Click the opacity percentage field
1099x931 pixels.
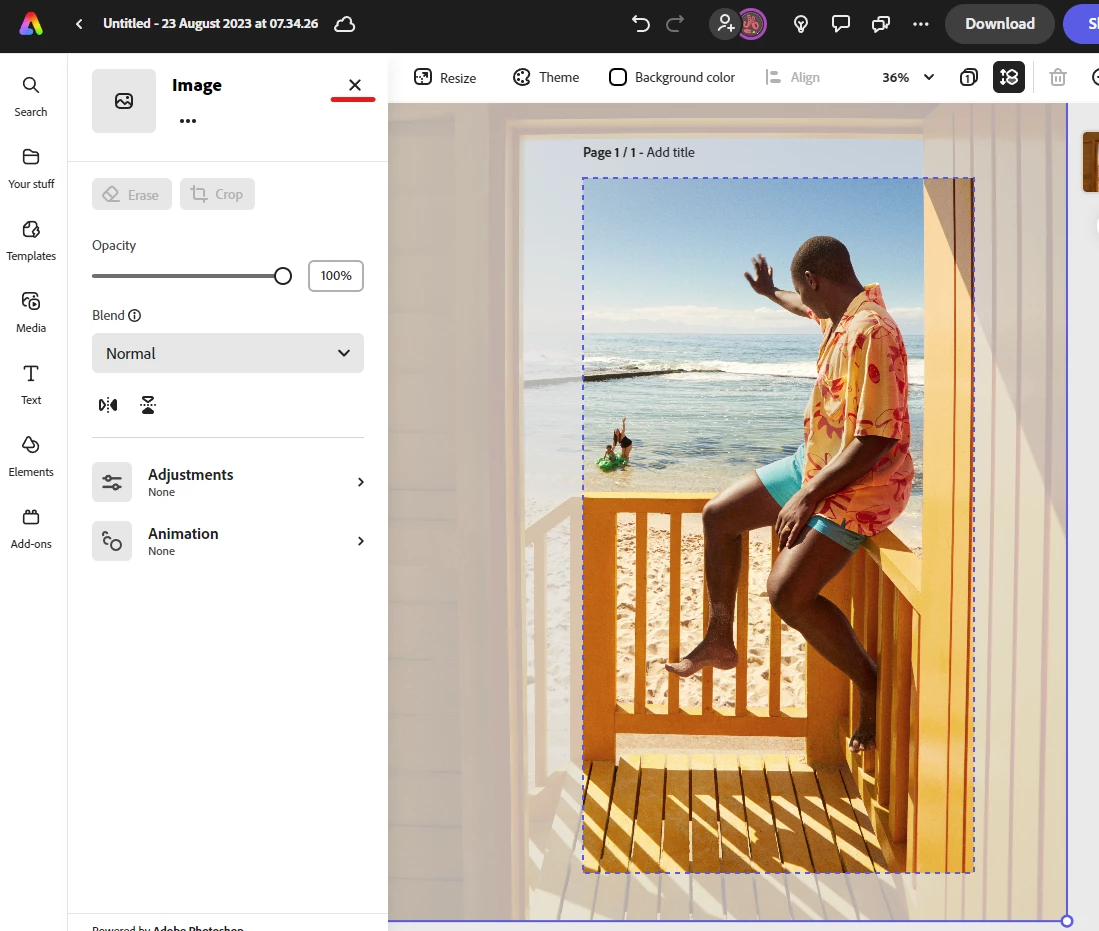[336, 276]
